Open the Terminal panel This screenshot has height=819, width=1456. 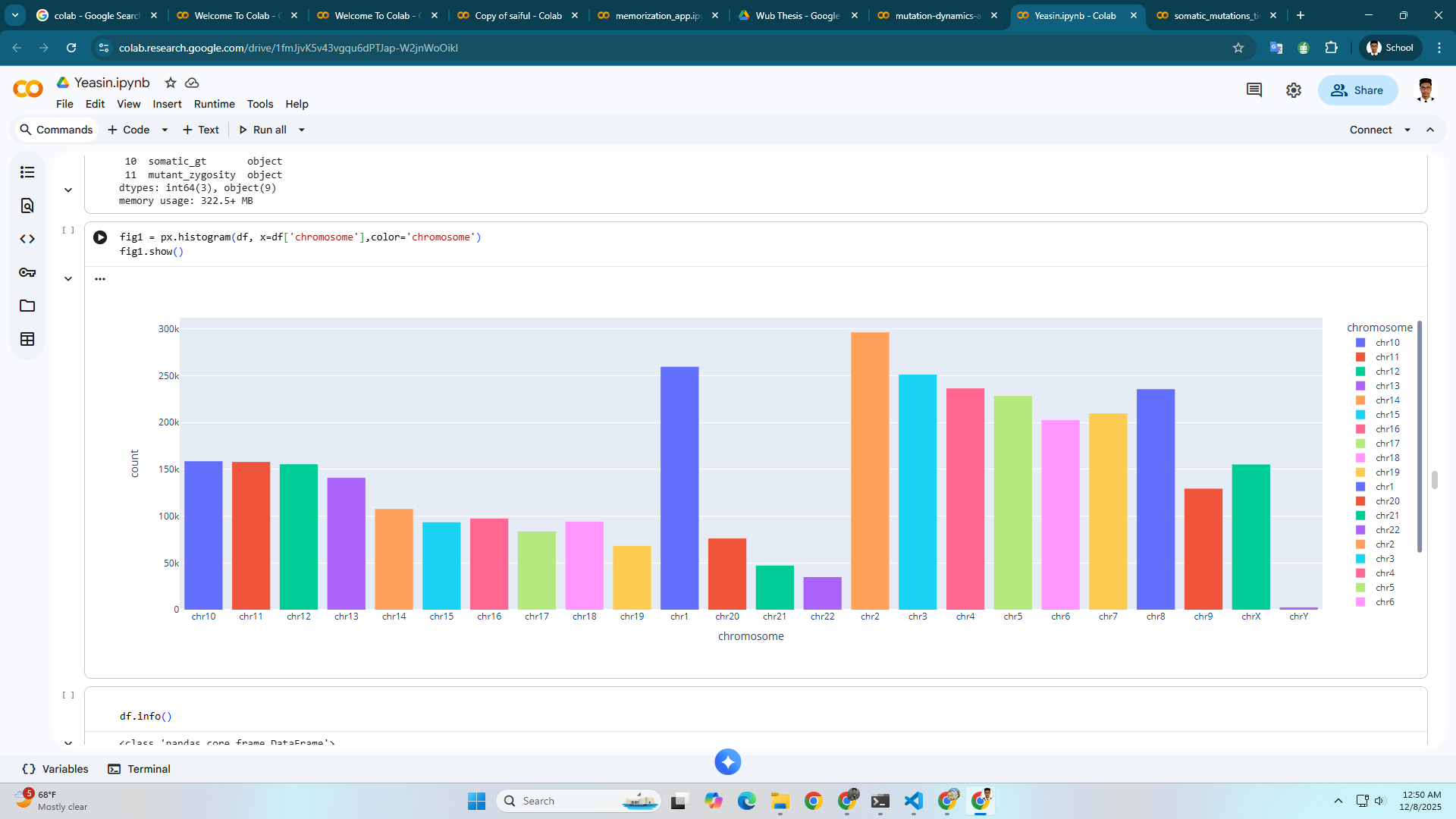140,769
